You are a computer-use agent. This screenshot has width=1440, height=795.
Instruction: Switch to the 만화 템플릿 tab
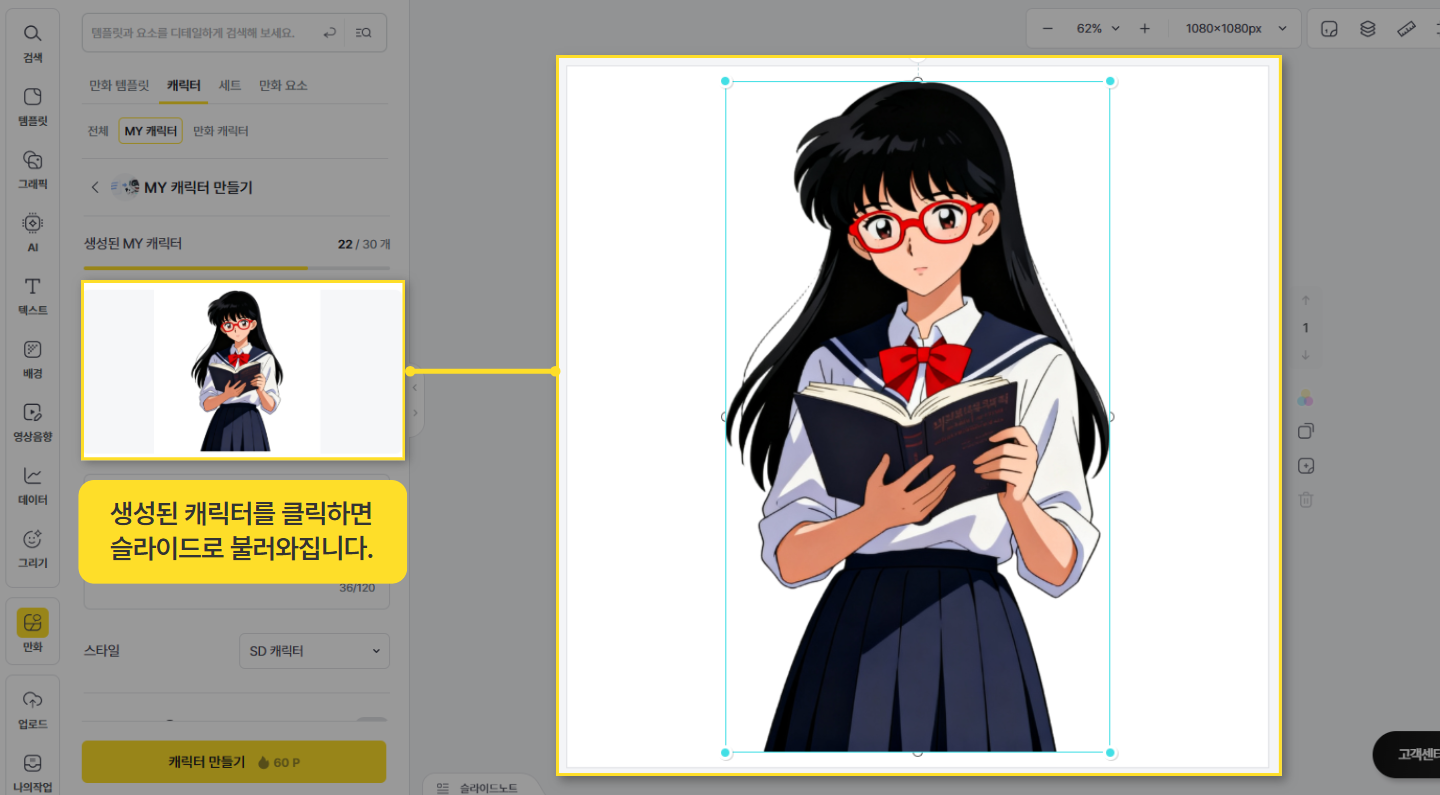click(119, 85)
